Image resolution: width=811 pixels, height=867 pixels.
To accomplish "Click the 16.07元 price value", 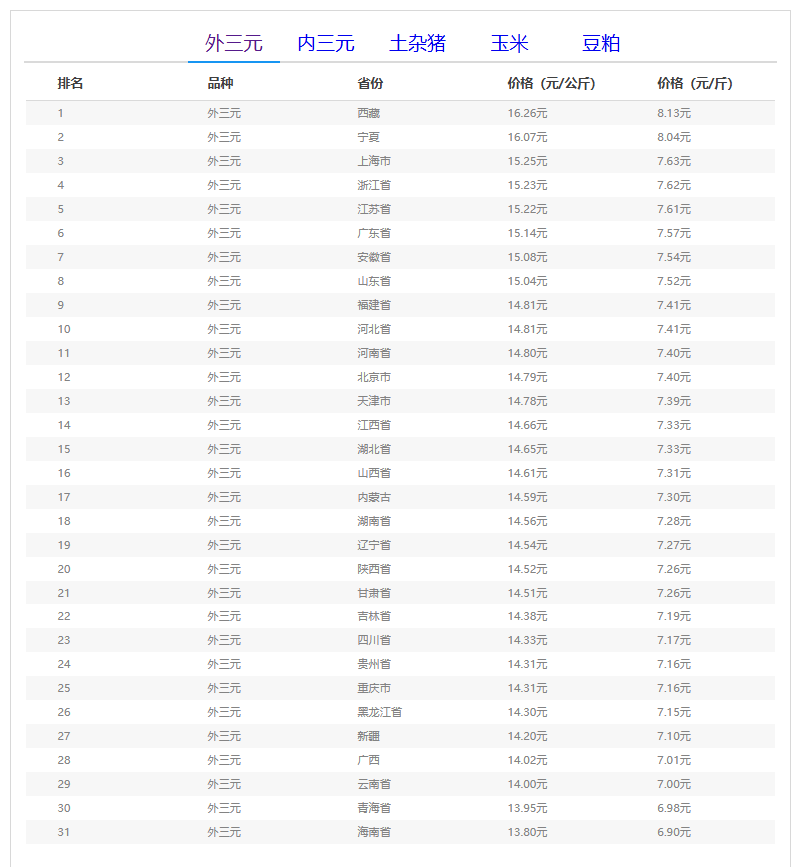I will click(527, 137).
